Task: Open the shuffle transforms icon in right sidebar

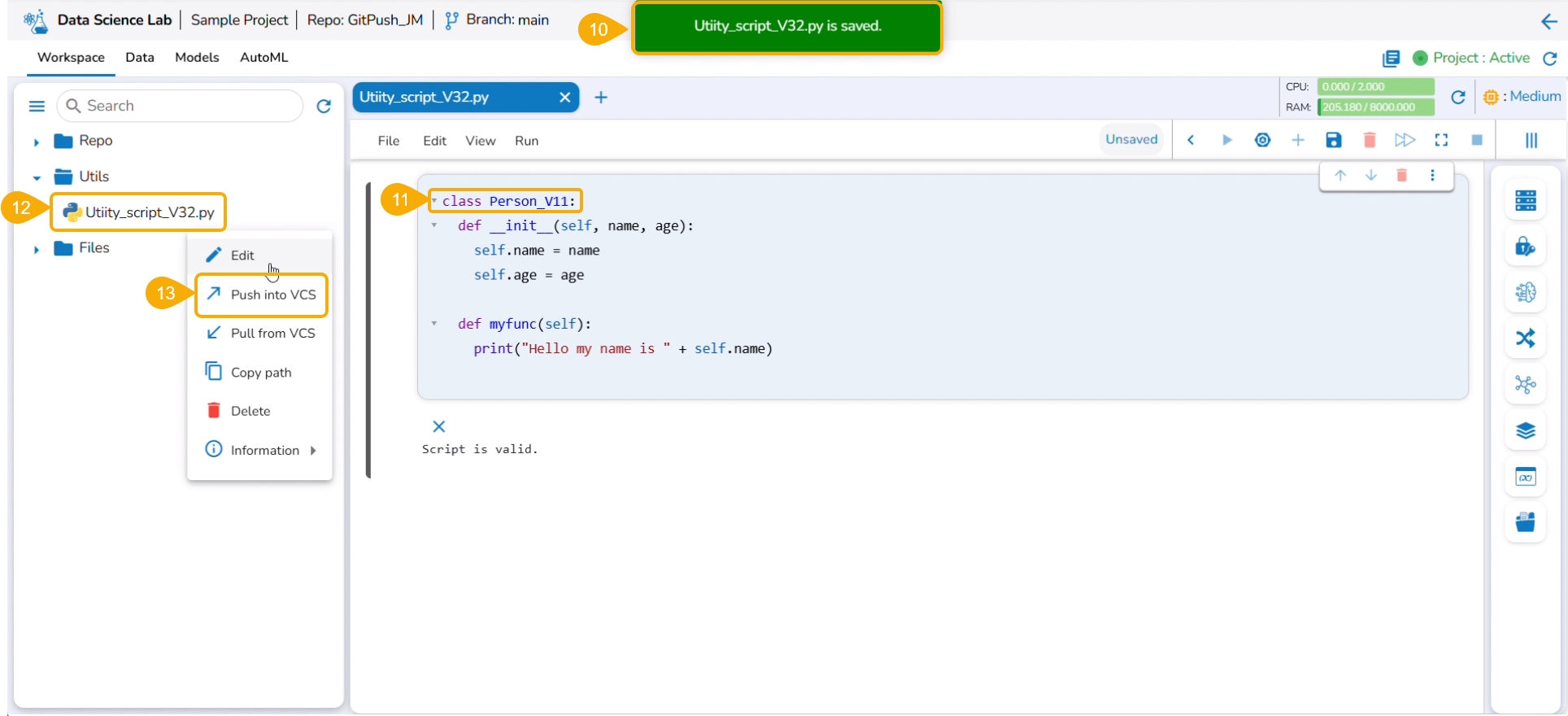Action: [1525, 338]
